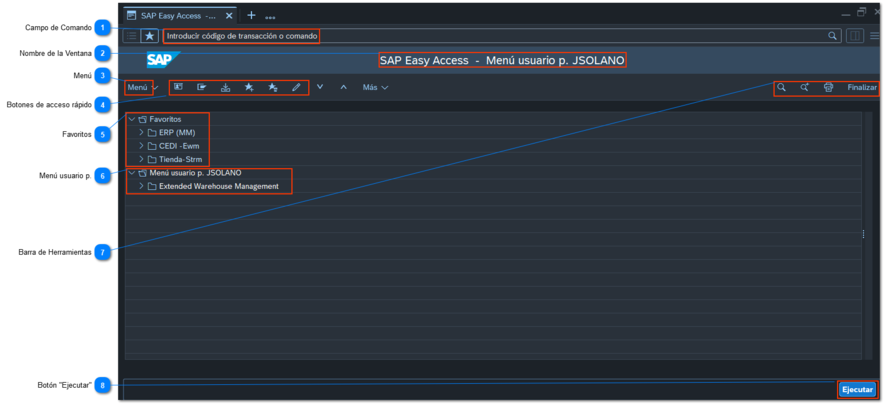Click the SAP logo
This screenshot has width=886, height=405.
(163, 59)
